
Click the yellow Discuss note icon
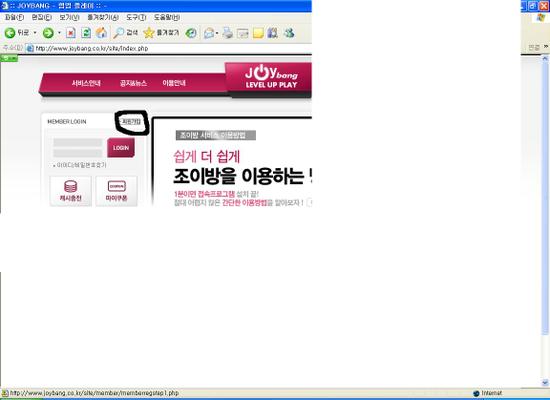[x=258, y=33]
